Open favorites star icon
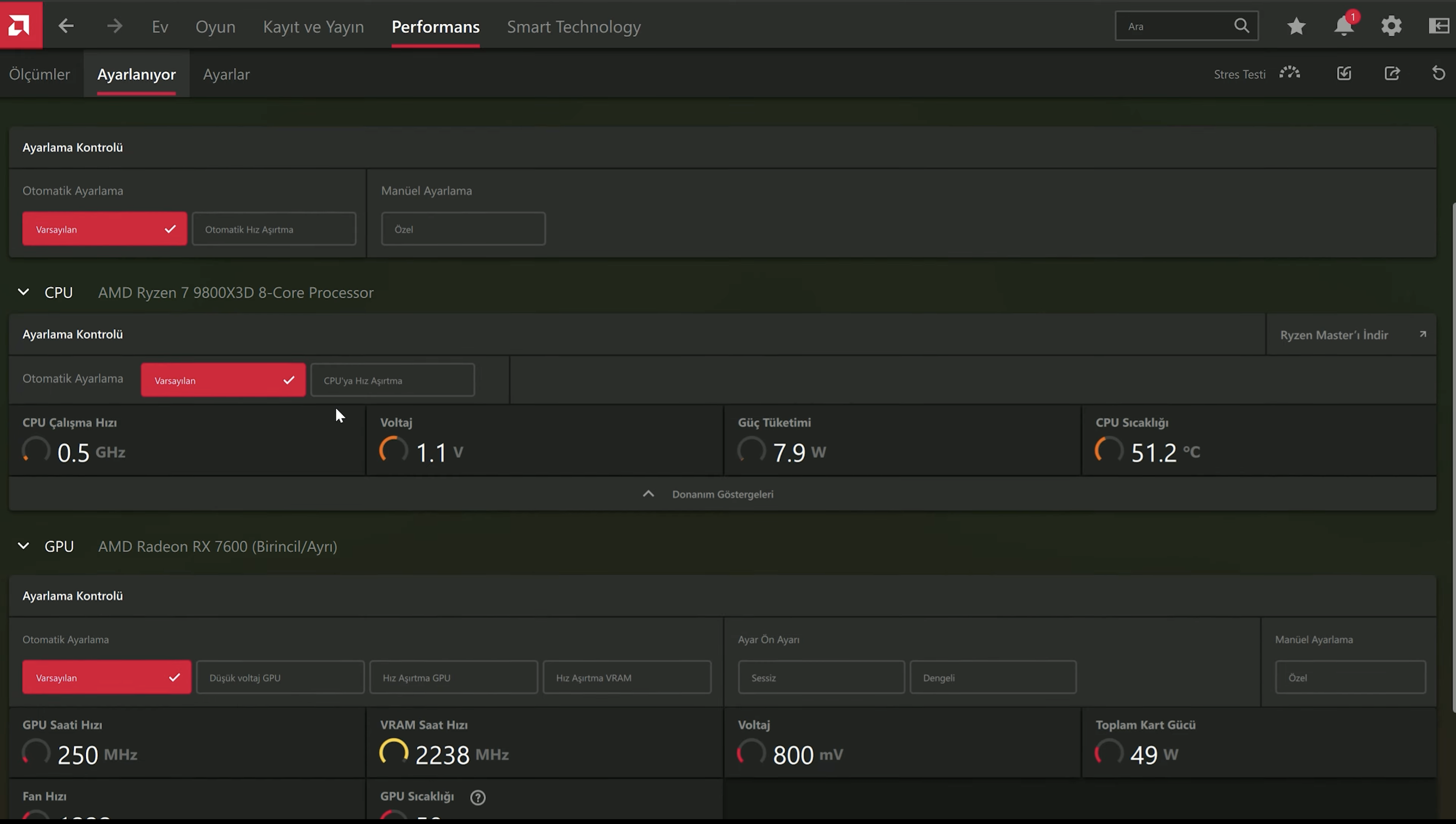The image size is (1456, 824). point(1296,26)
